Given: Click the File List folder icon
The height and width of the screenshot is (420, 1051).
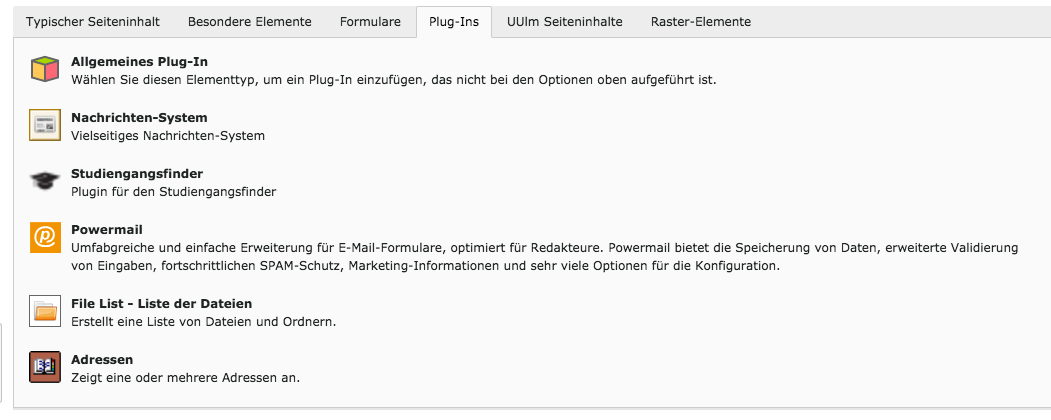Looking at the screenshot, I should [45, 311].
